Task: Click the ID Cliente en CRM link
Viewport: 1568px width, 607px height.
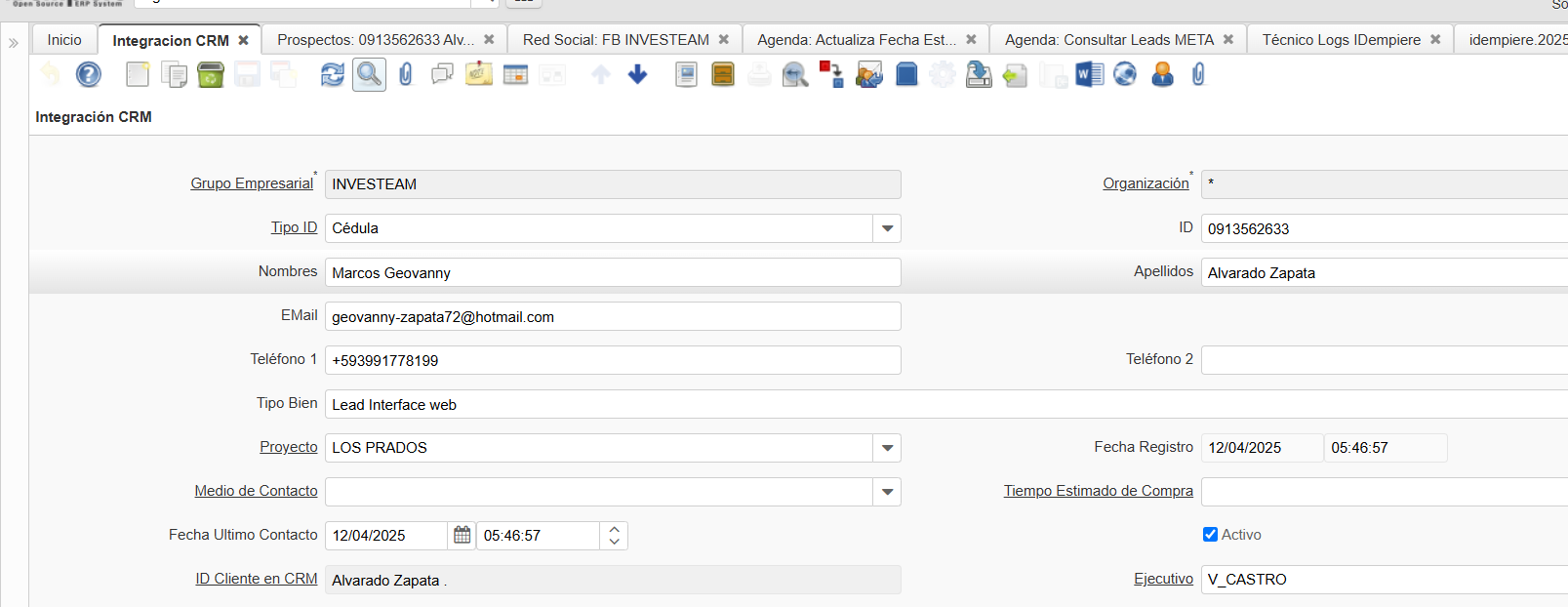Action: tap(256, 579)
